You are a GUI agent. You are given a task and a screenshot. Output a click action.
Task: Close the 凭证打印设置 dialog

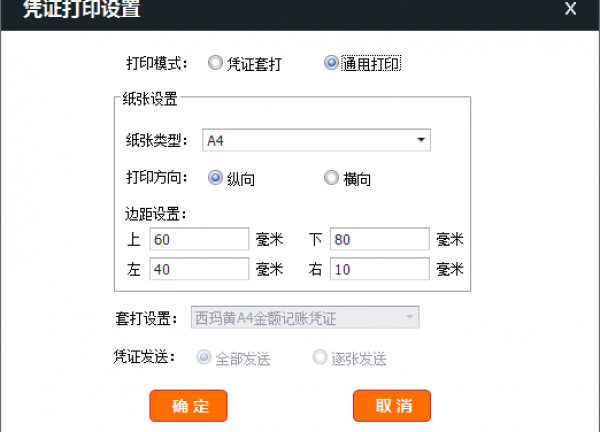(571, 10)
